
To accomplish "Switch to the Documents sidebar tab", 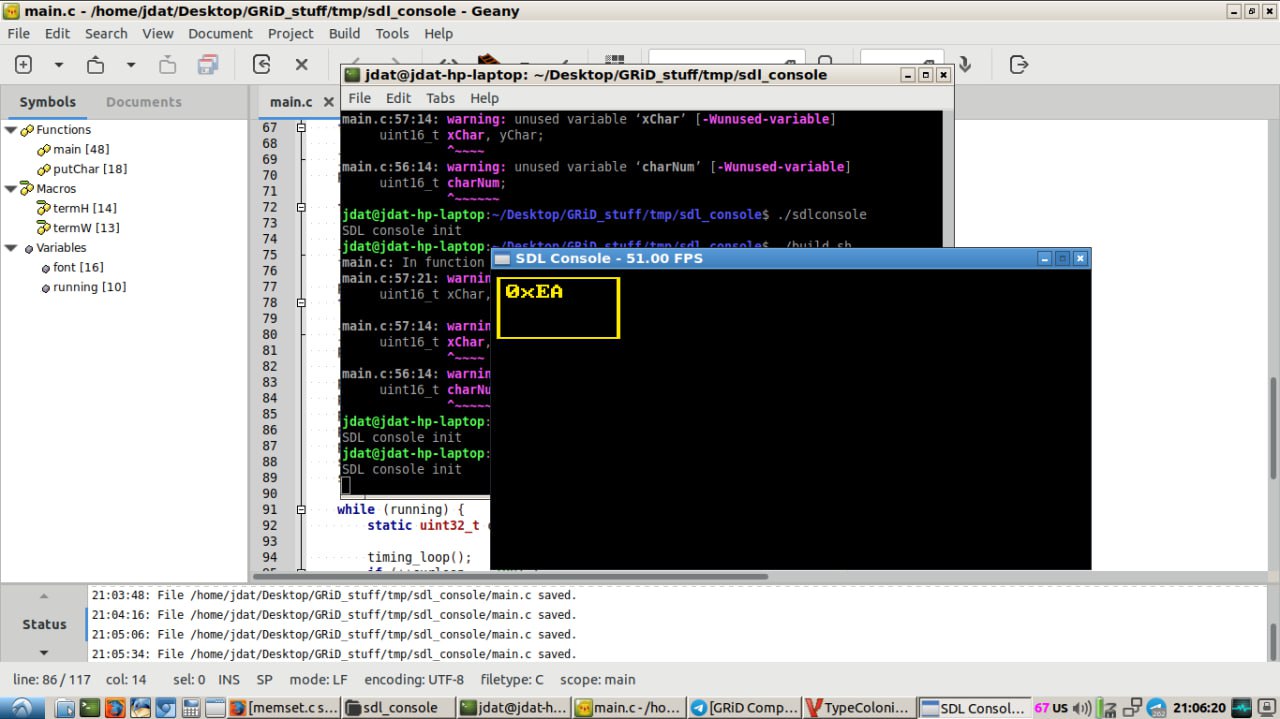I will pos(143,102).
